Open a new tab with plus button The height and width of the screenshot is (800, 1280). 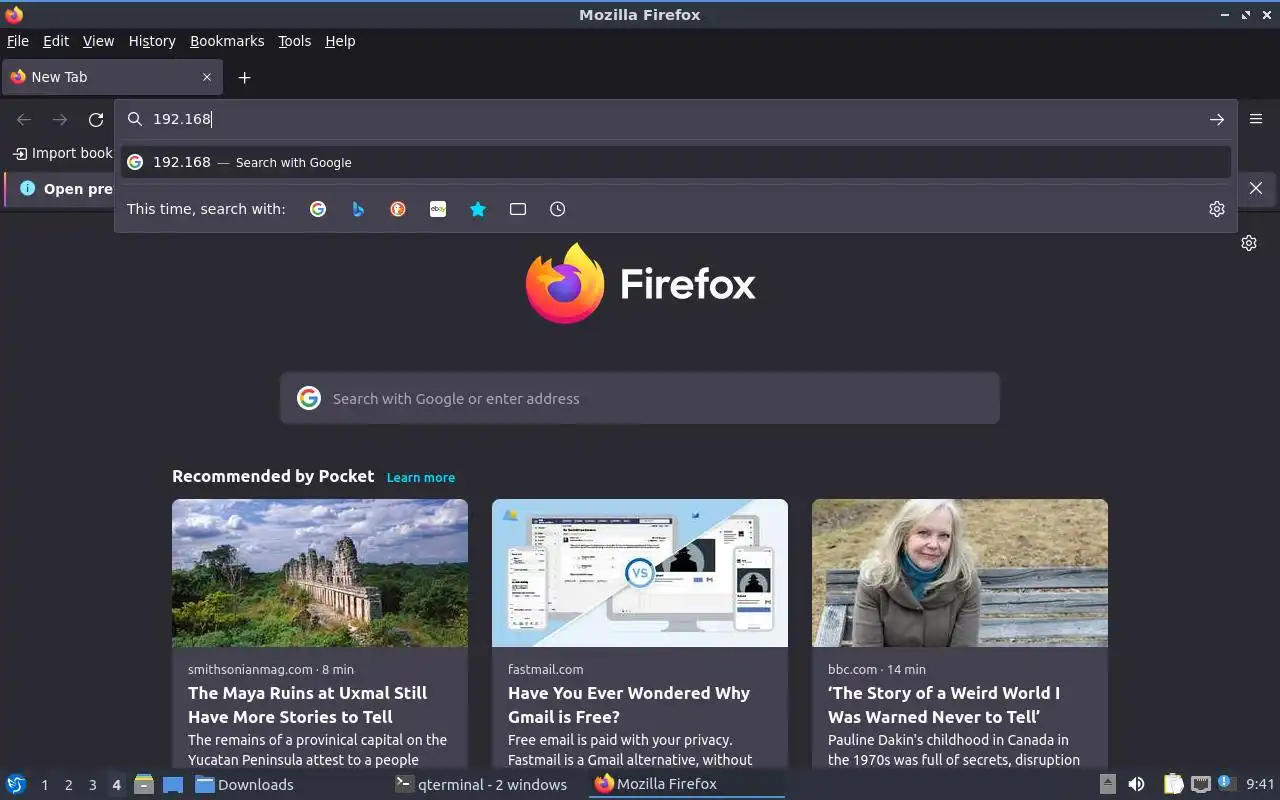tap(244, 77)
